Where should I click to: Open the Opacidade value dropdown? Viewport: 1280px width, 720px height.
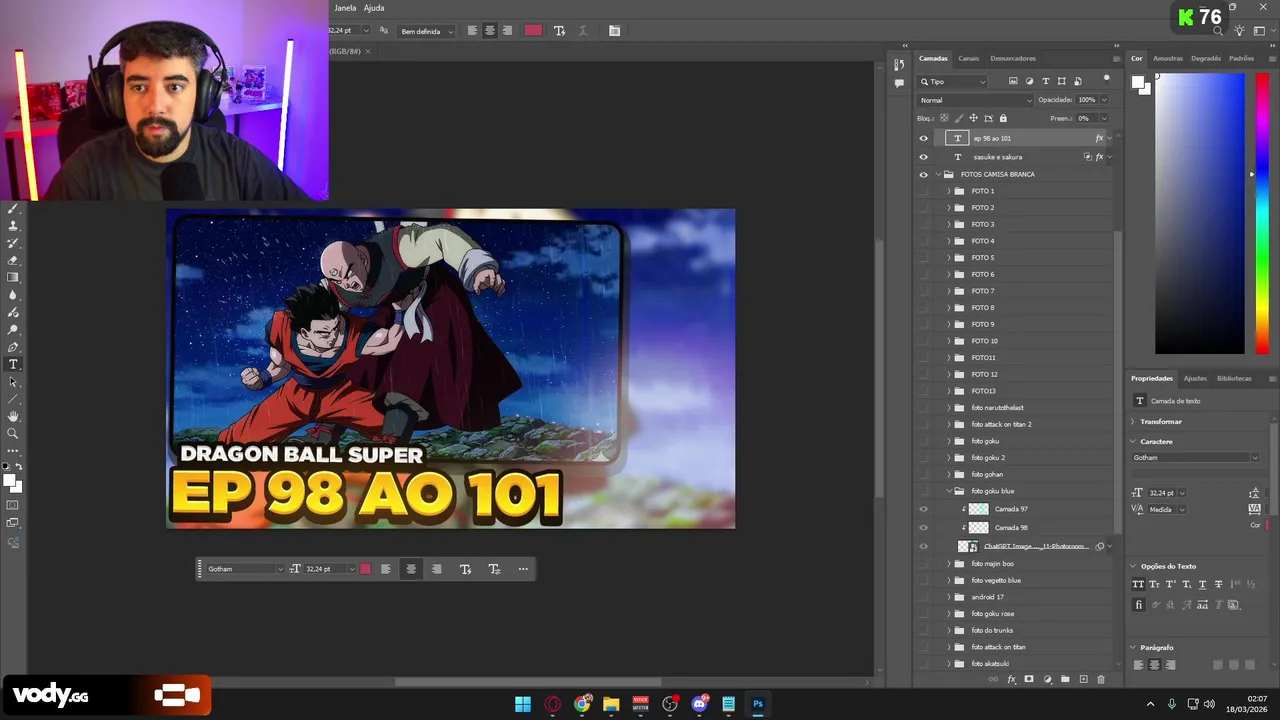coord(1104,100)
